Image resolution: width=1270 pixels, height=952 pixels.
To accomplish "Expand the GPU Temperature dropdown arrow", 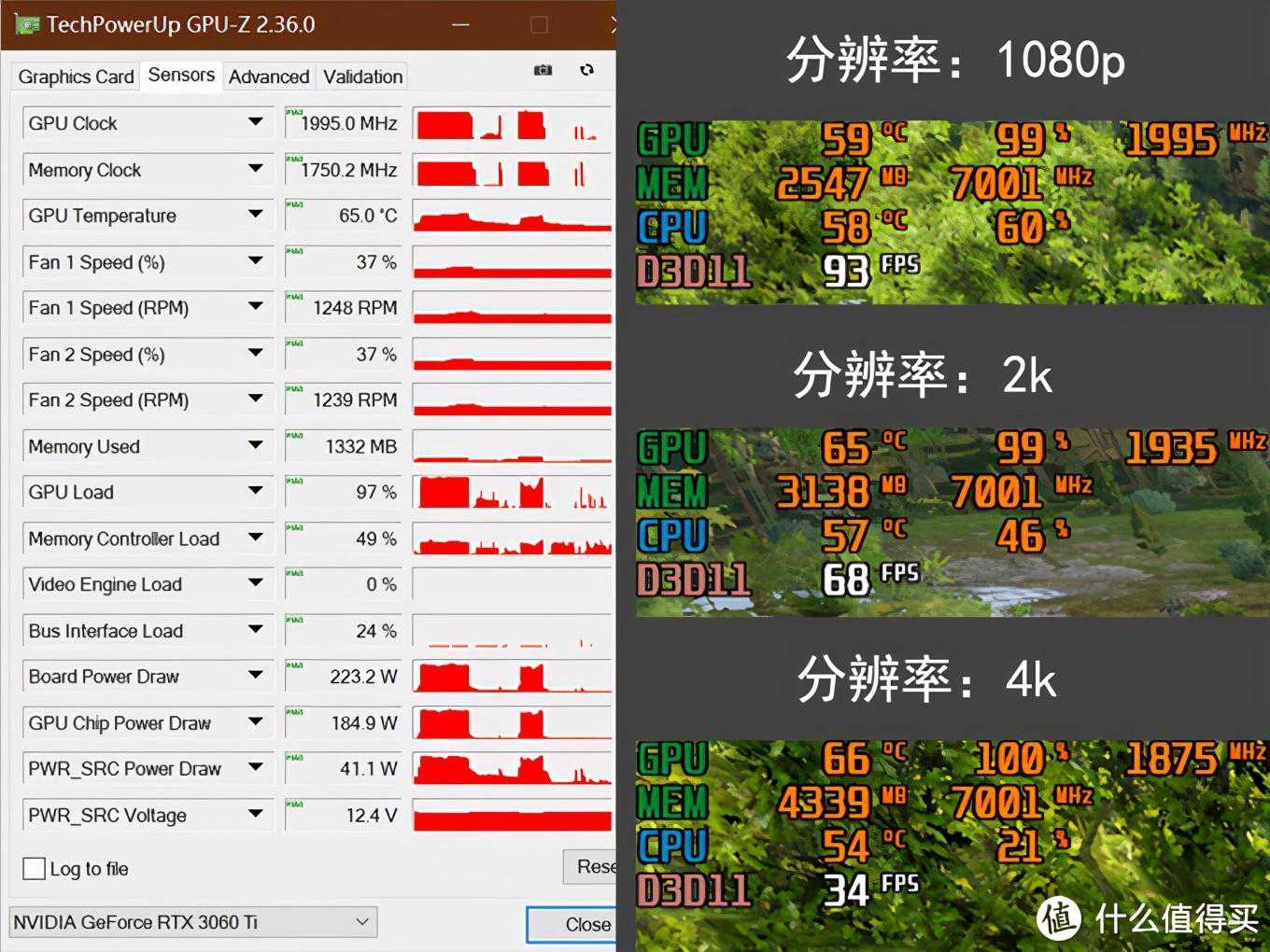I will (255, 215).
